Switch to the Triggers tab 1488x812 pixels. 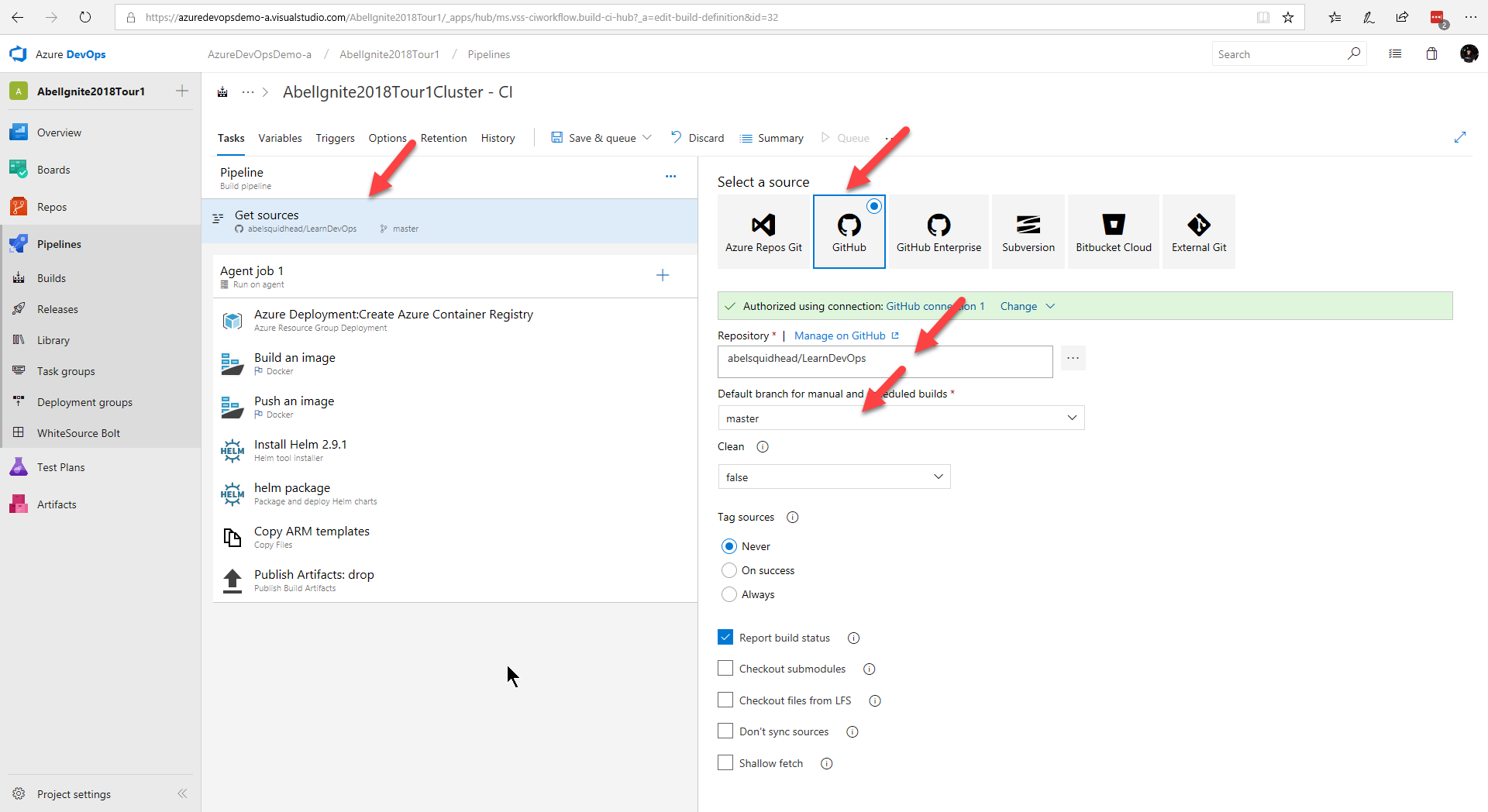coord(335,138)
